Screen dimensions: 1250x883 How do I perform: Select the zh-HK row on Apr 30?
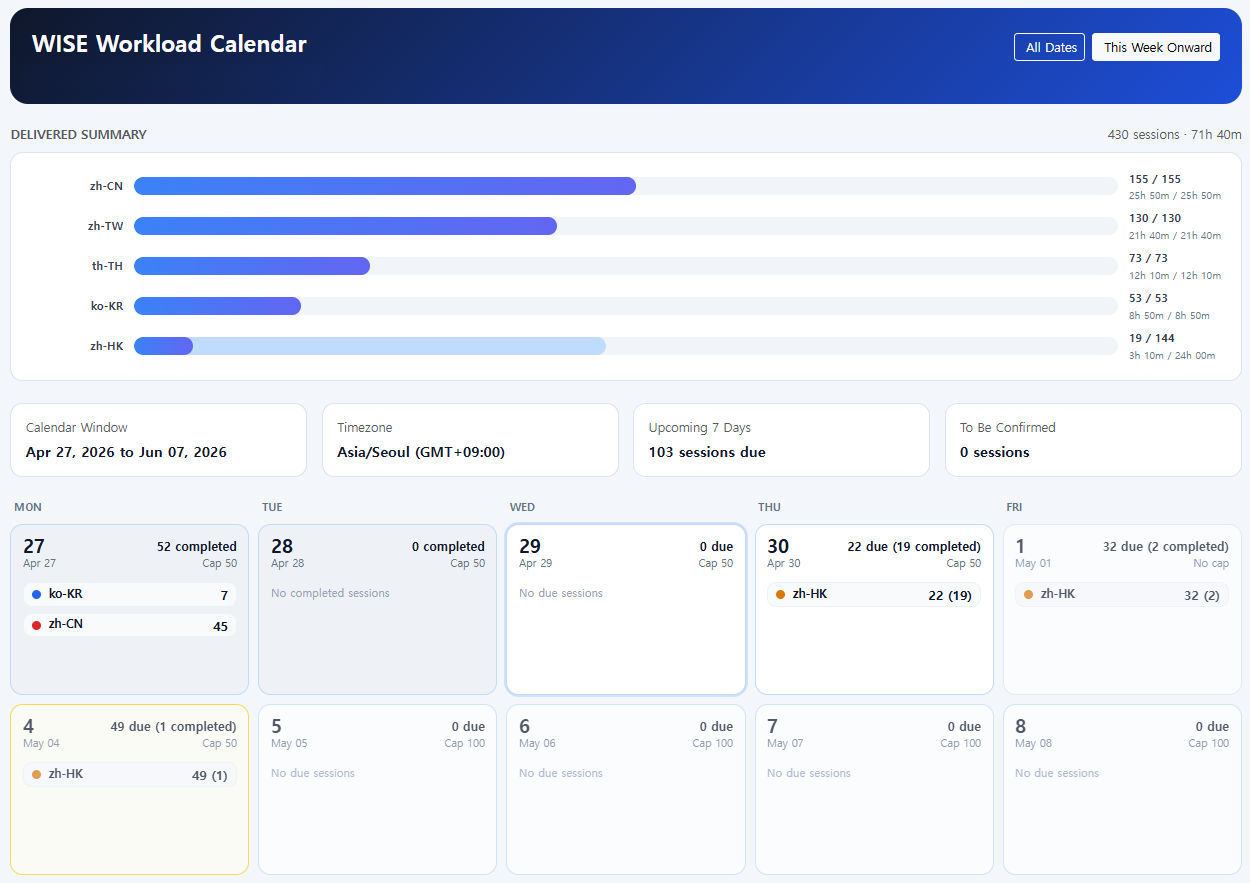[x=874, y=595]
